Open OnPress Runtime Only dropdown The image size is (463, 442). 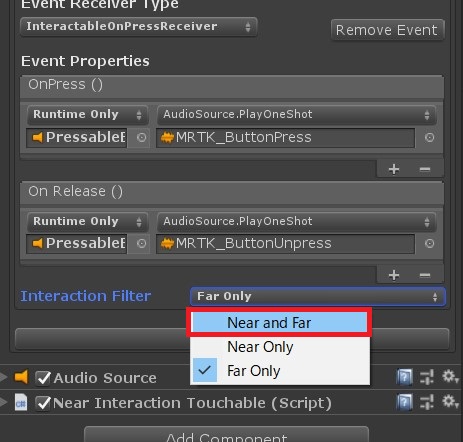point(87,115)
